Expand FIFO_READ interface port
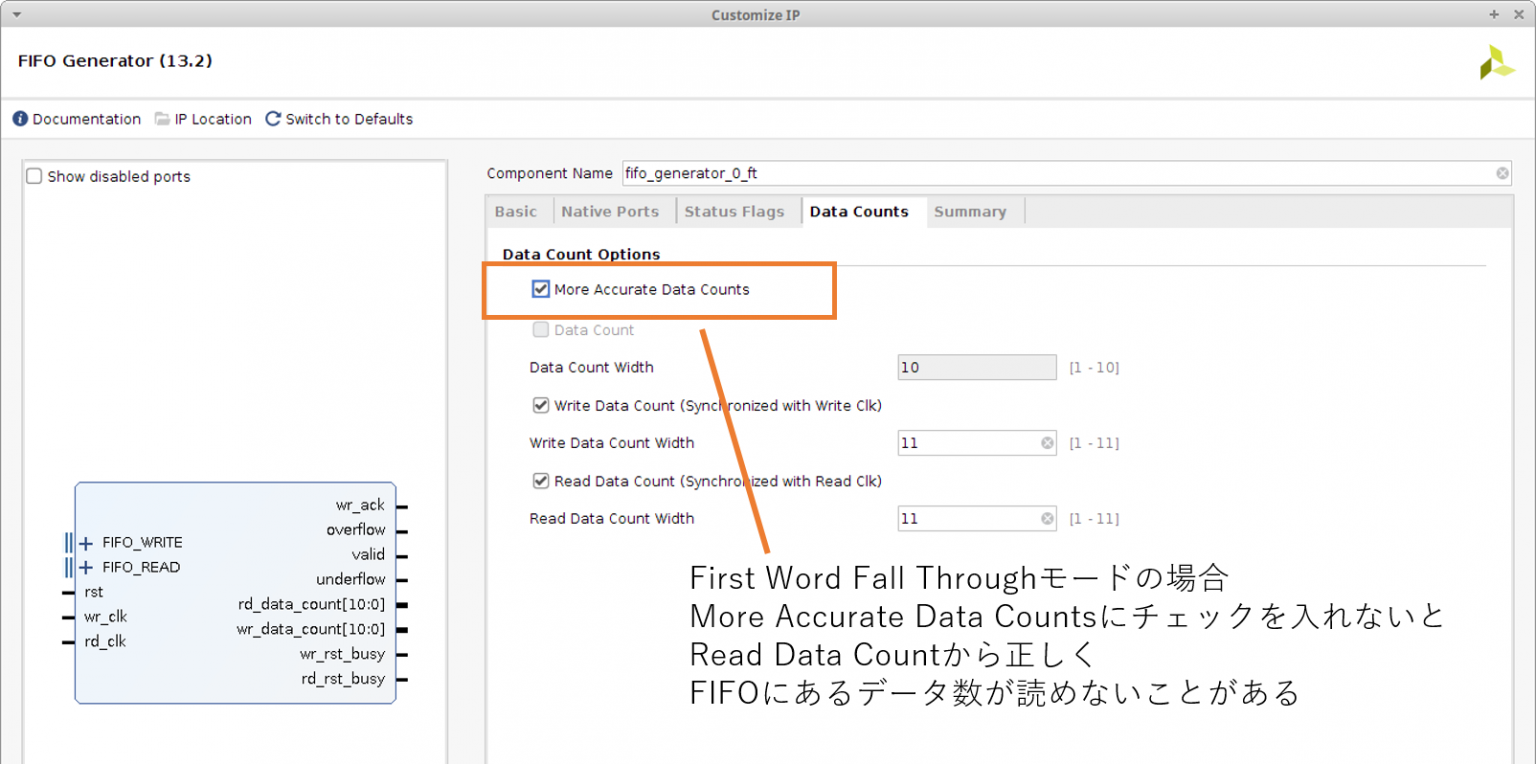 (x=86, y=568)
